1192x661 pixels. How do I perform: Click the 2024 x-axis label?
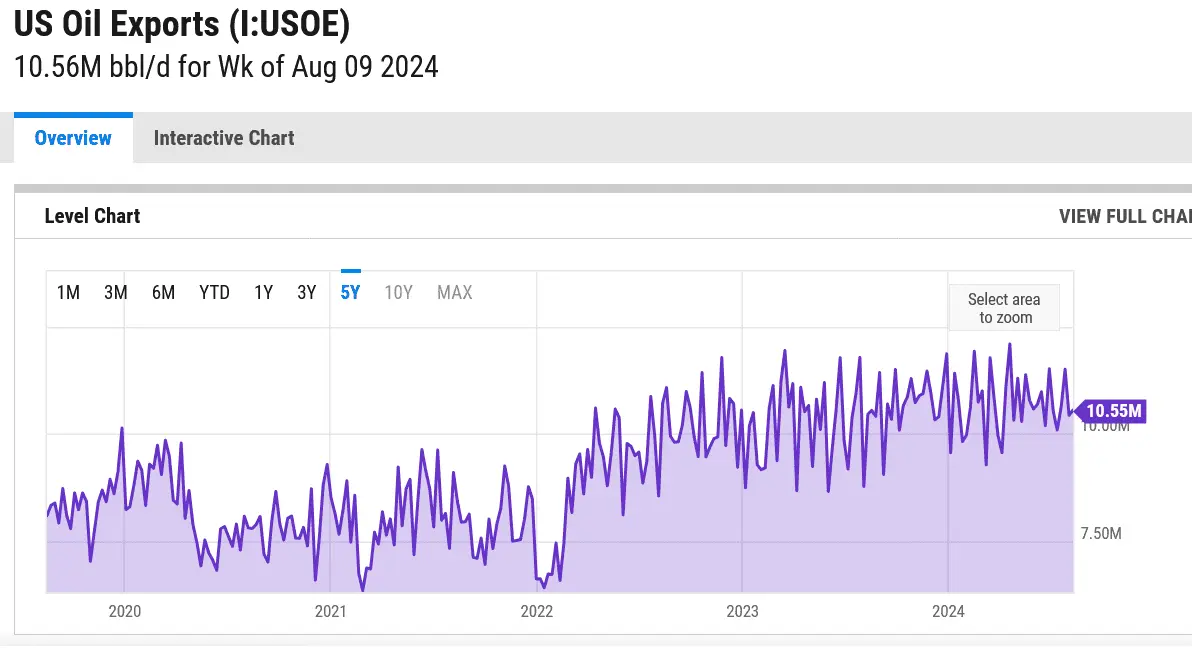[x=948, y=611]
